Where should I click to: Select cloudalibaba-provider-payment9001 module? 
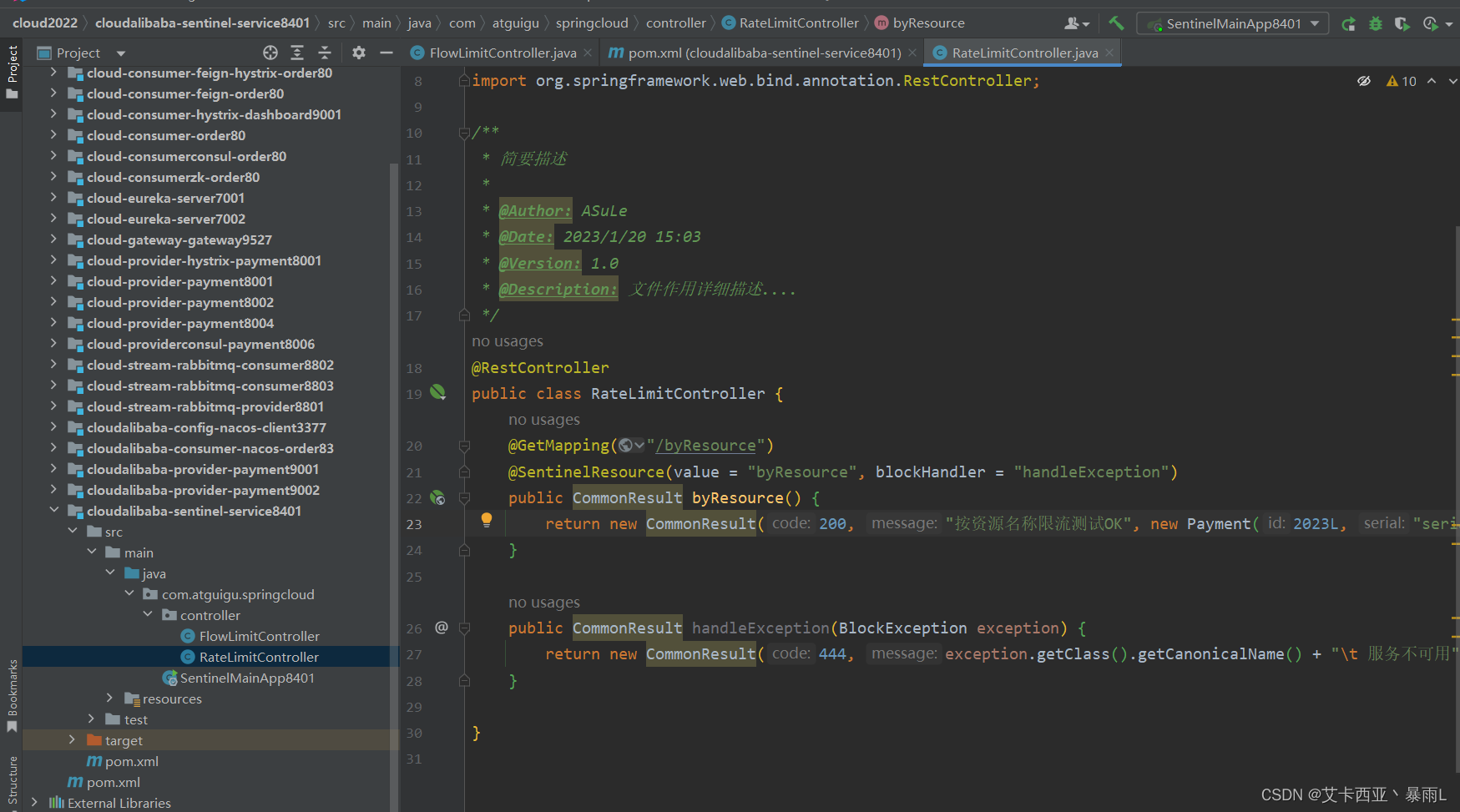click(203, 469)
